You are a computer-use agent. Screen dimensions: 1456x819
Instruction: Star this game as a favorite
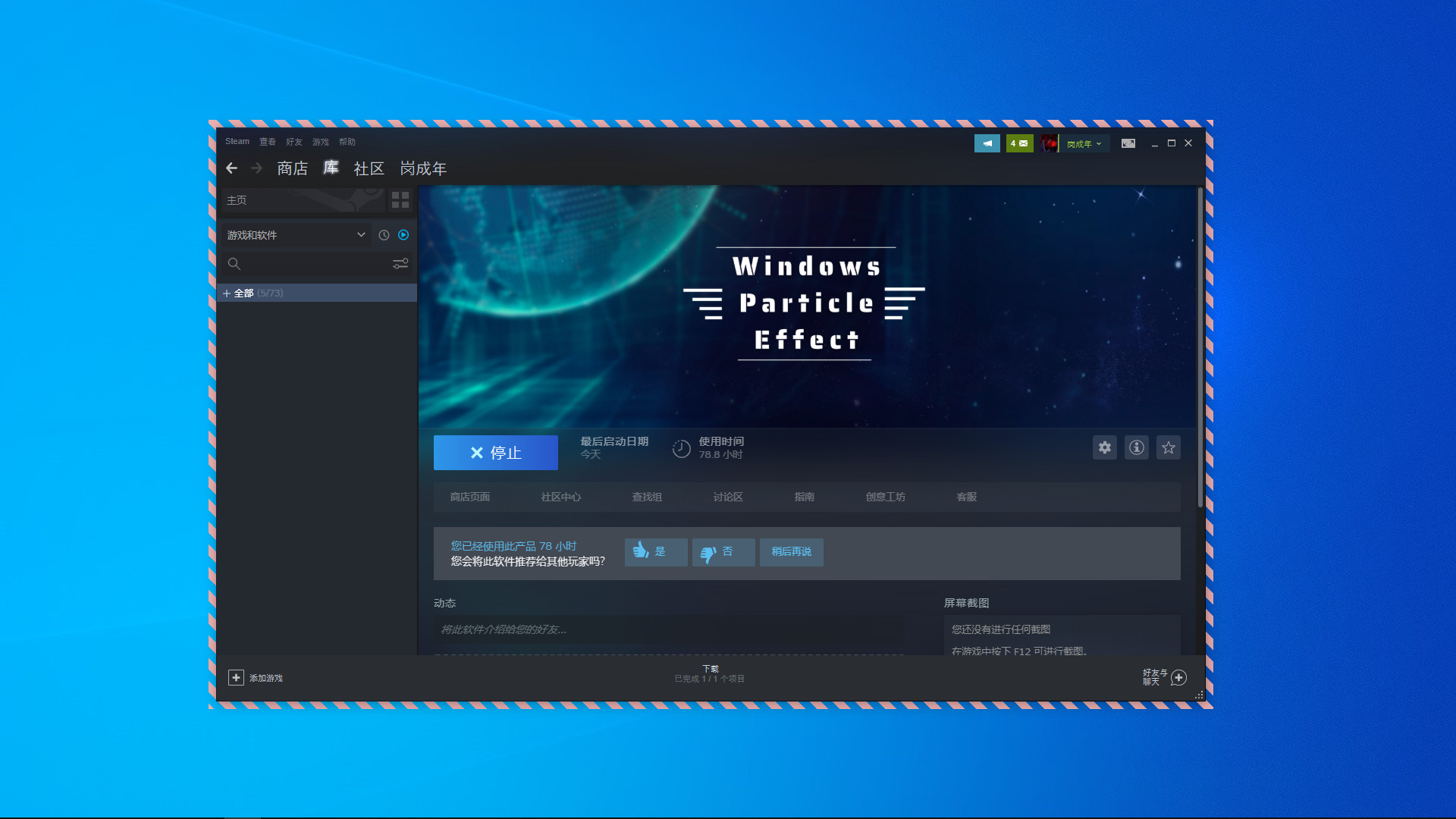(x=1168, y=447)
